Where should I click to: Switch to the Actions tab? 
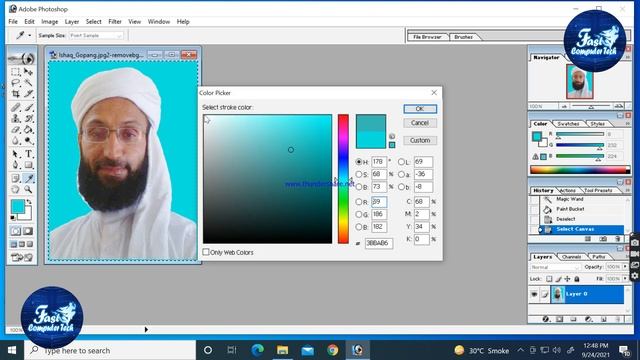[x=567, y=191]
